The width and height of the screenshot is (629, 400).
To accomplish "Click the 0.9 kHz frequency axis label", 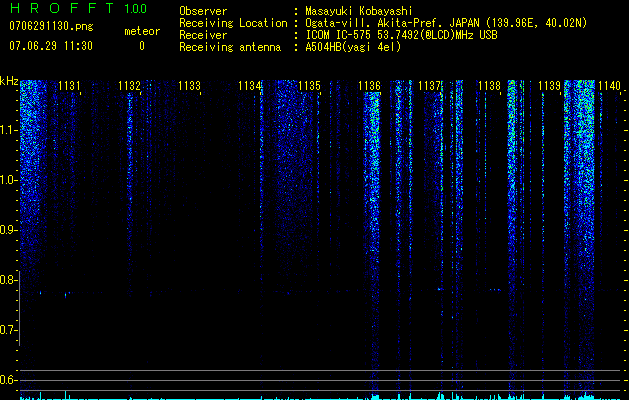I will click(x=8, y=230).
